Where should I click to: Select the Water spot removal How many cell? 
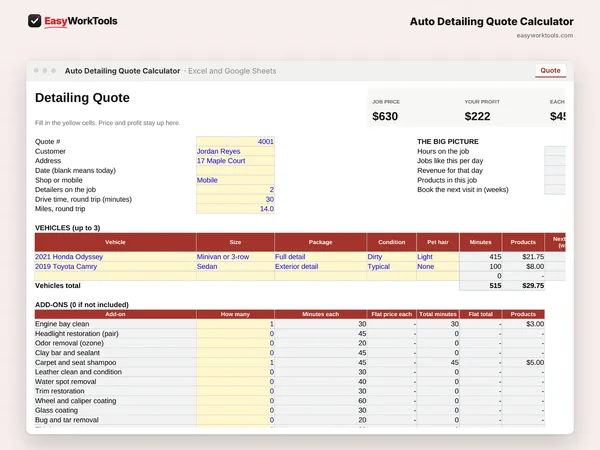tap(235, 382)
